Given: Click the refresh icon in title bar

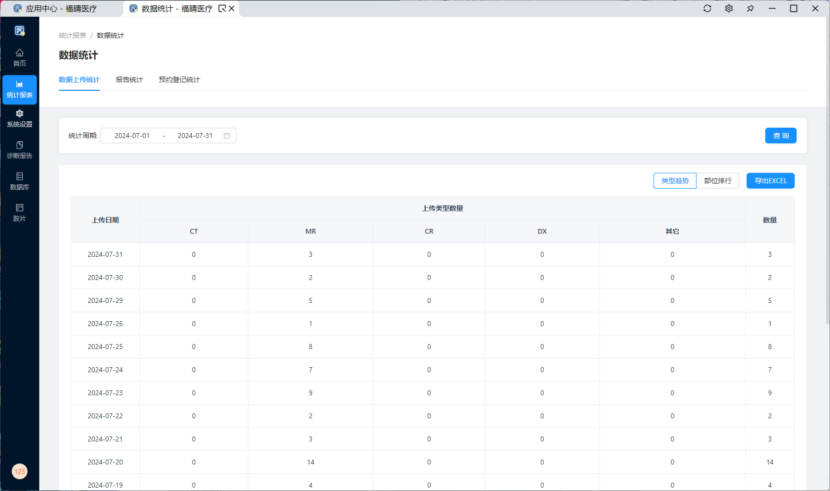Looking at the screenshot, I should tap(707, 8).
